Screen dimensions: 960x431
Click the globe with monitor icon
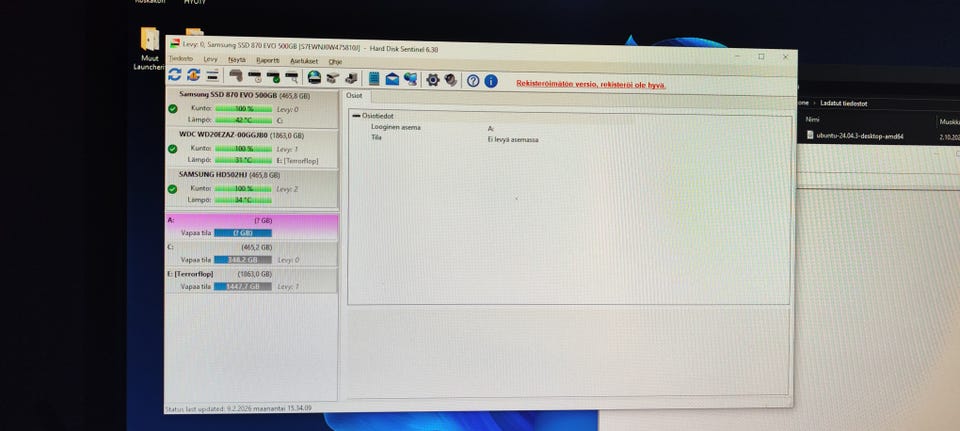point(410,79)
